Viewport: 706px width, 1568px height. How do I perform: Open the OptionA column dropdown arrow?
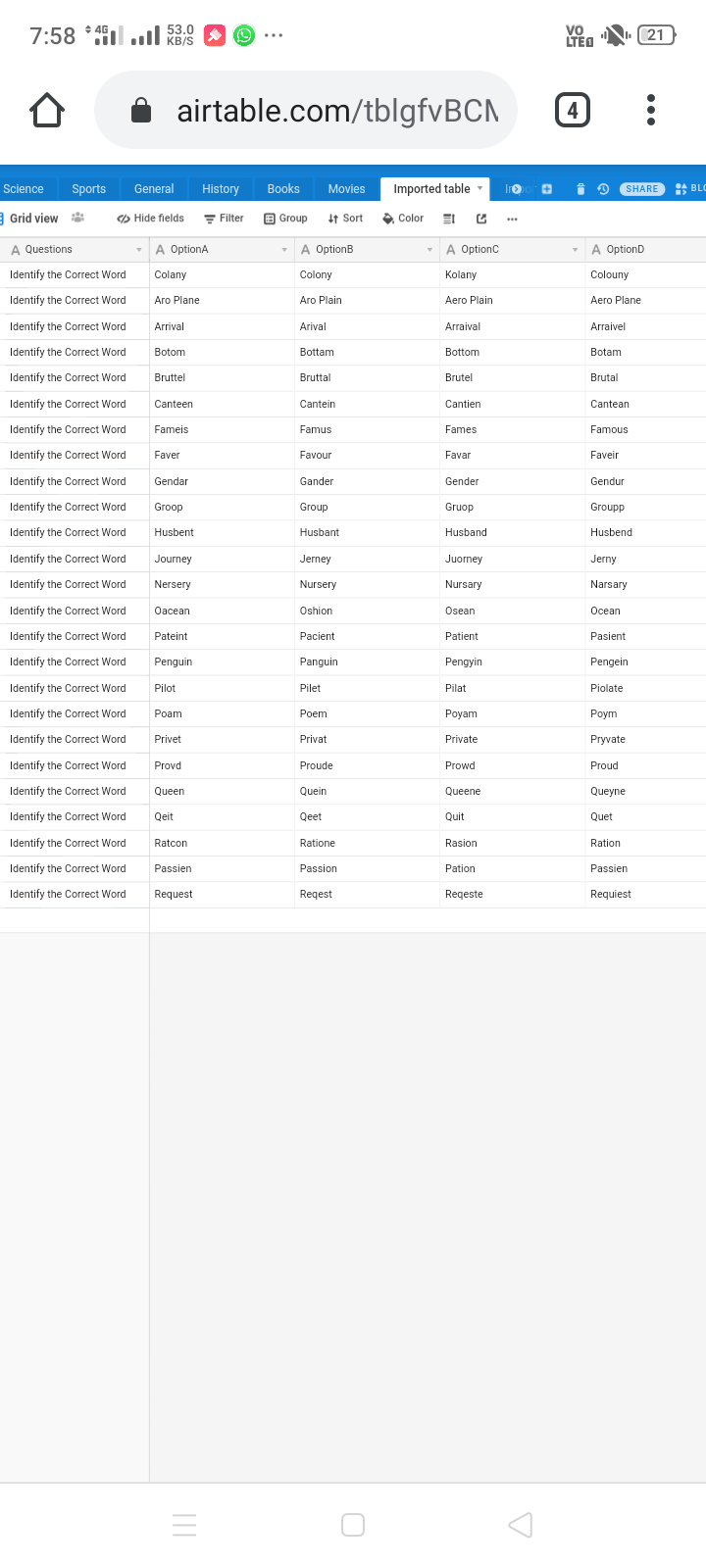click(x=284, y=250)
